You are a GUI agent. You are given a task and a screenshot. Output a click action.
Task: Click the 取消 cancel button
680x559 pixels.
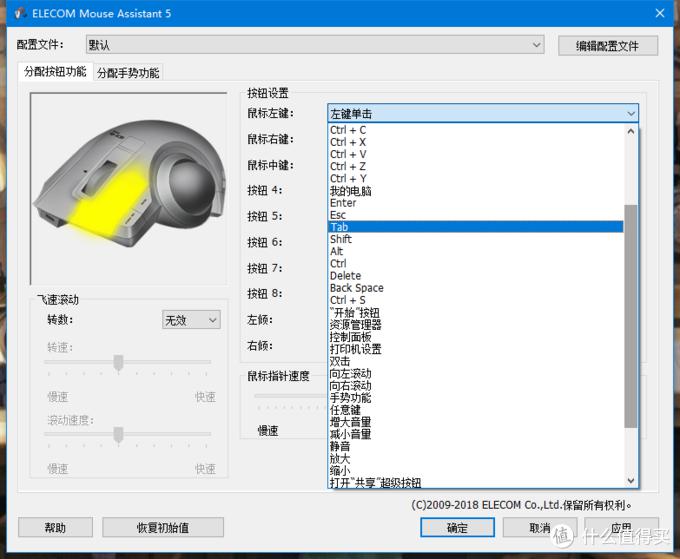[539, 527]
